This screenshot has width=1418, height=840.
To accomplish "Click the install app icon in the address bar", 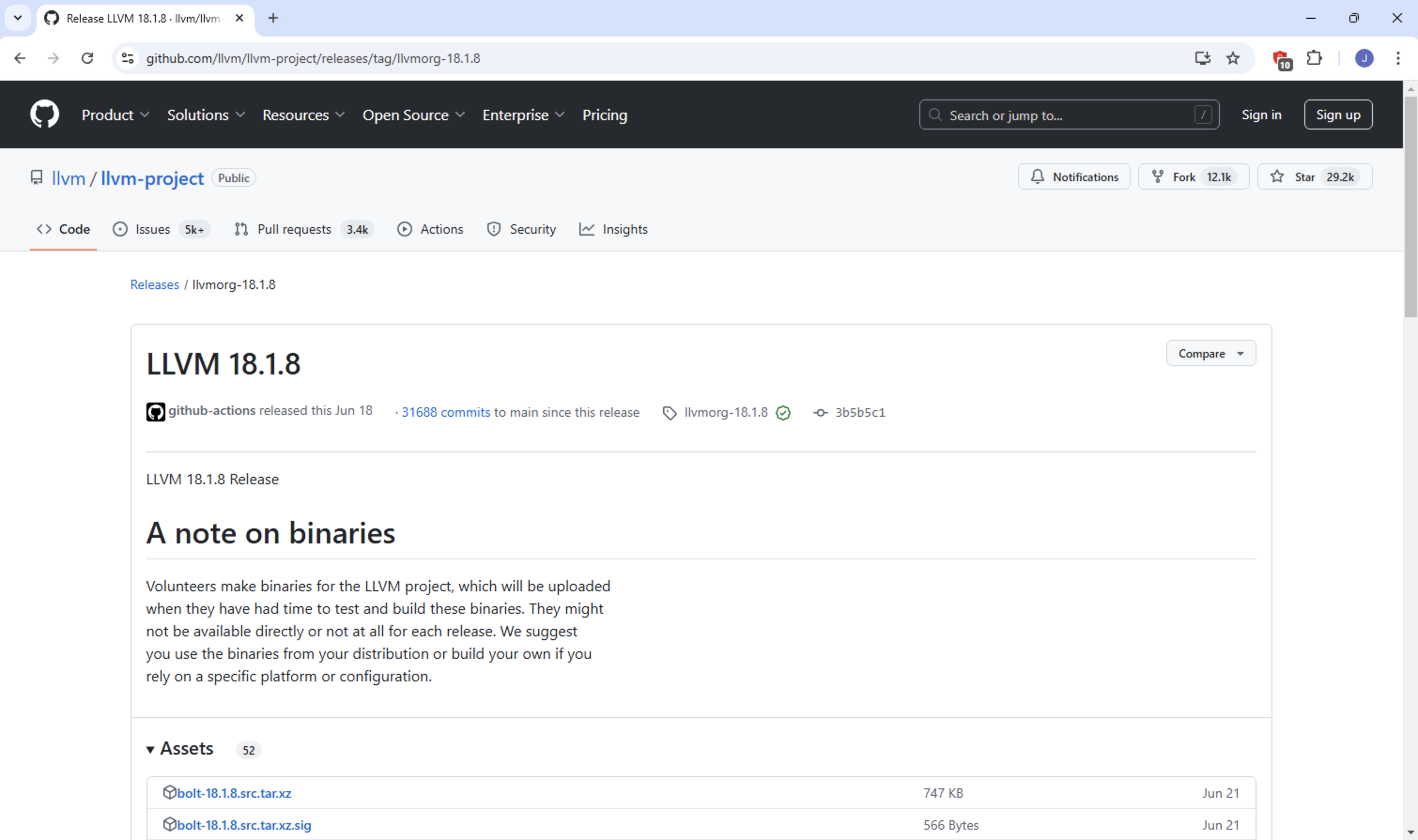I will coord(1202,58).
